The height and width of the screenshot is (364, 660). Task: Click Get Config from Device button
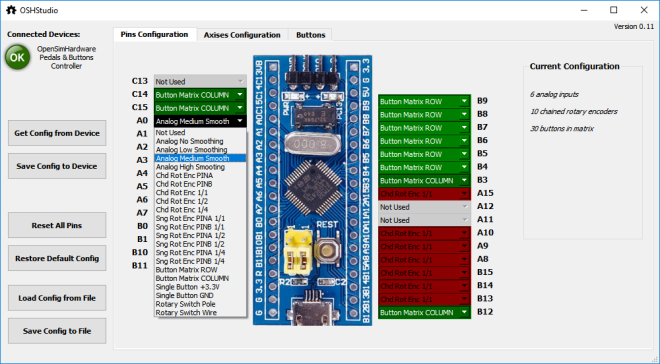(57, 133)
